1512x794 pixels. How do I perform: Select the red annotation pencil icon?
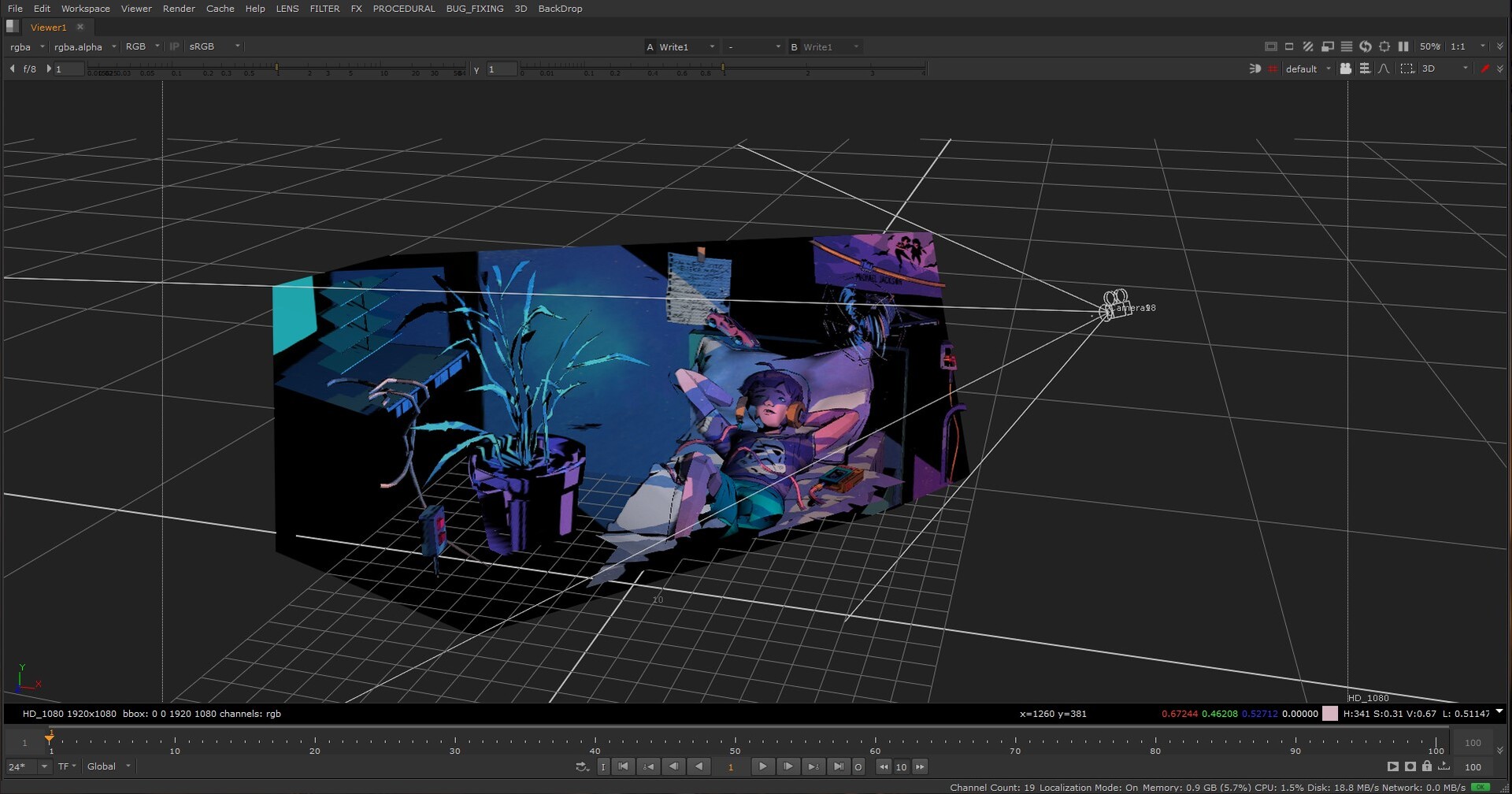point(1486,69)
